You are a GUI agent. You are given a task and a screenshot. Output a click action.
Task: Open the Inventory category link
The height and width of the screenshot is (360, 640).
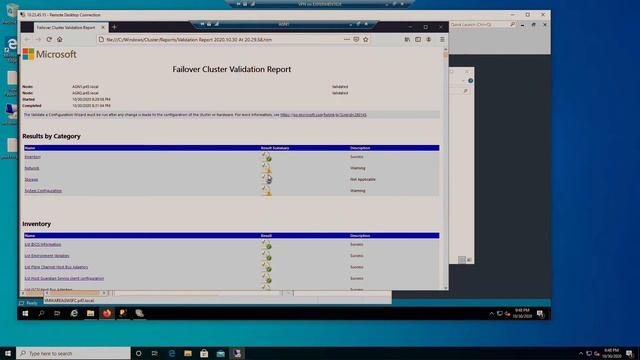click(x=32, y=157)
